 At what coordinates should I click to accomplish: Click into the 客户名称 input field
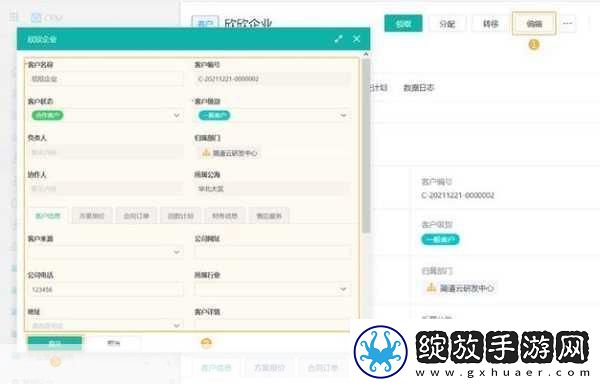pyautogui.click(x=105, y=79)
